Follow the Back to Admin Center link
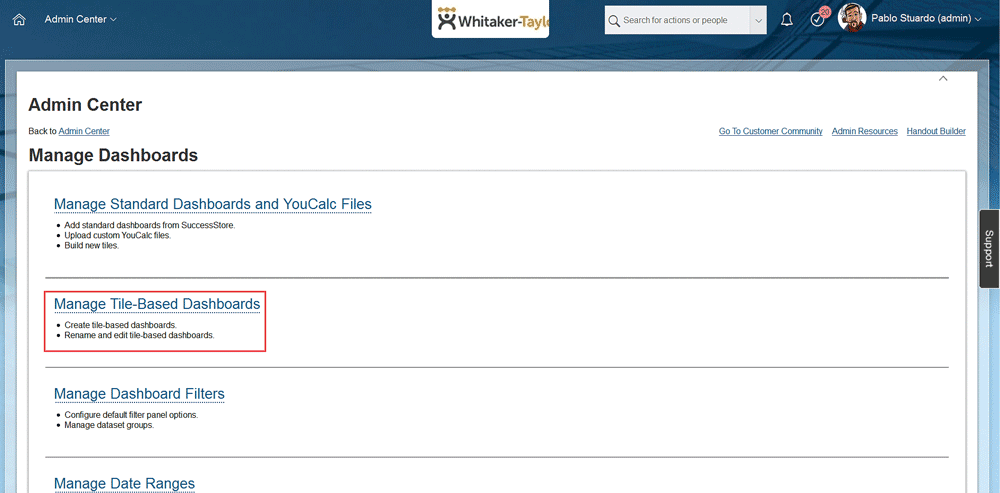Viewport: 1000px width, 493px height. coord(84,131)
